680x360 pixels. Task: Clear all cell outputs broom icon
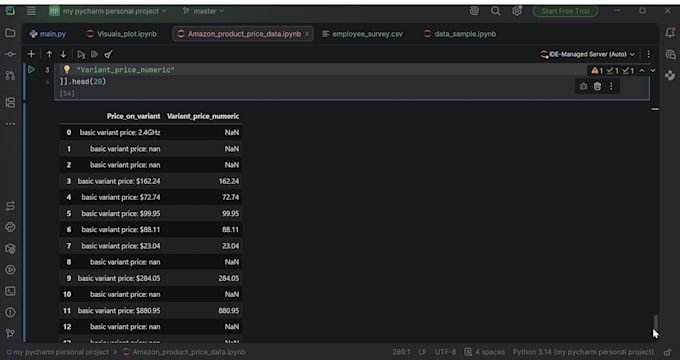pos(108,54)
